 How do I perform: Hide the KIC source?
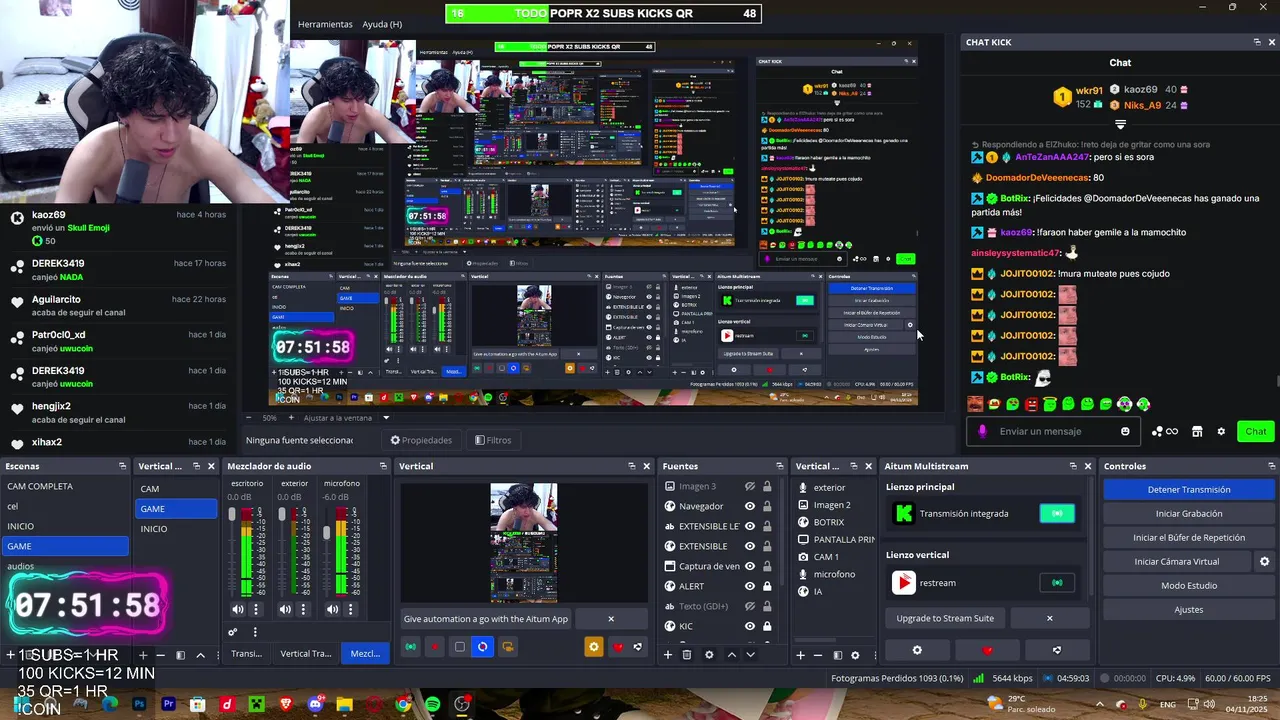click(x=749, y=626)
